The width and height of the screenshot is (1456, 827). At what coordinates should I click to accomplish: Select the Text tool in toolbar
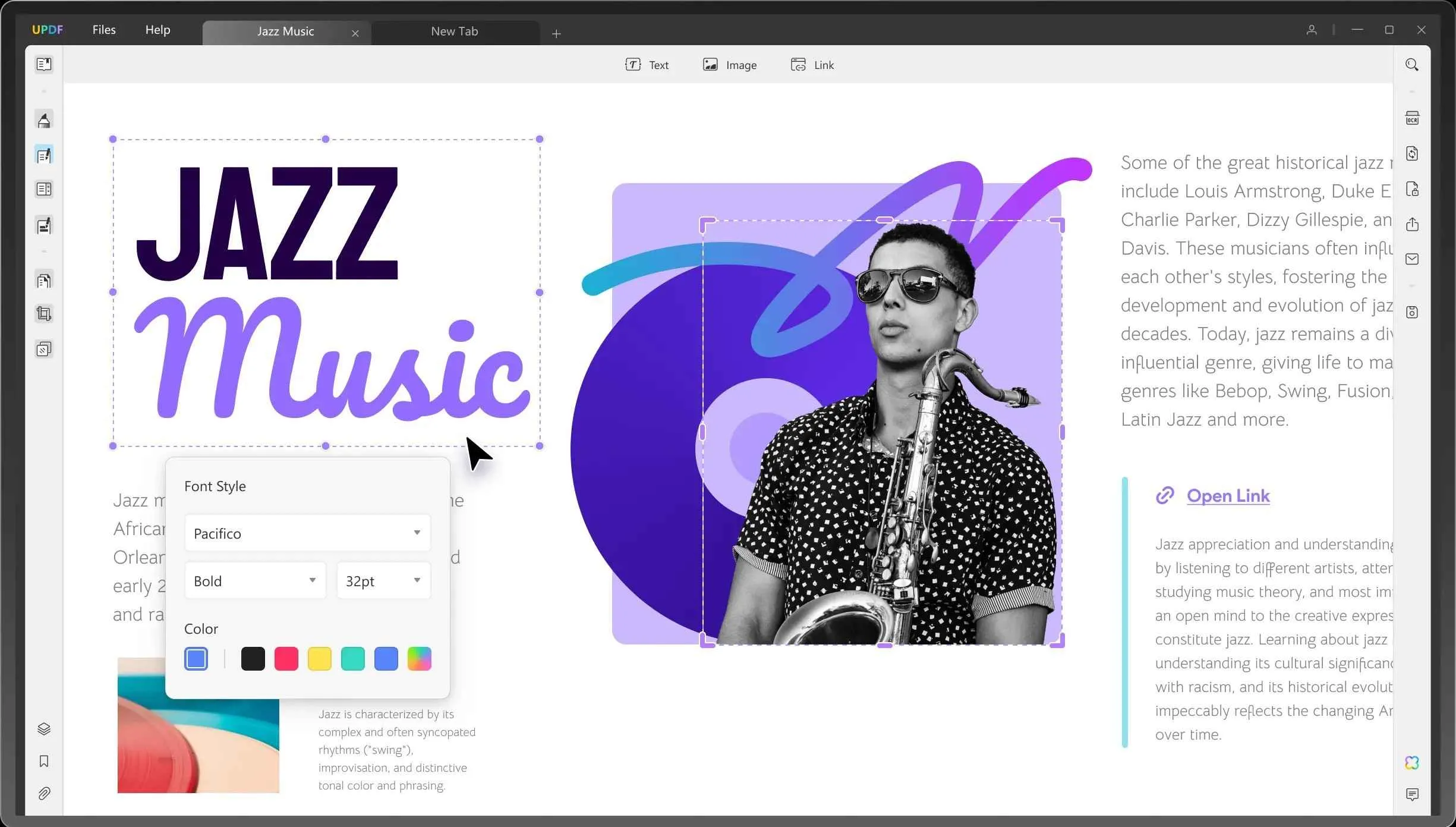648,64
